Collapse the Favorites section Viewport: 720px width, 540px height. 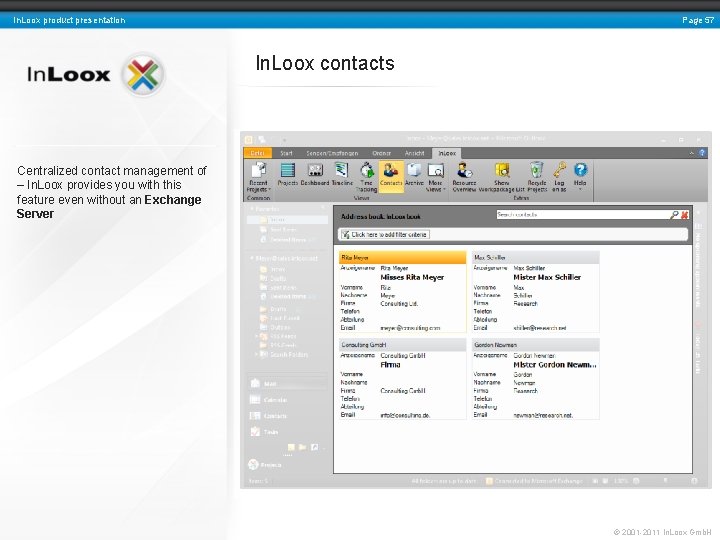[x=252, y=208]
